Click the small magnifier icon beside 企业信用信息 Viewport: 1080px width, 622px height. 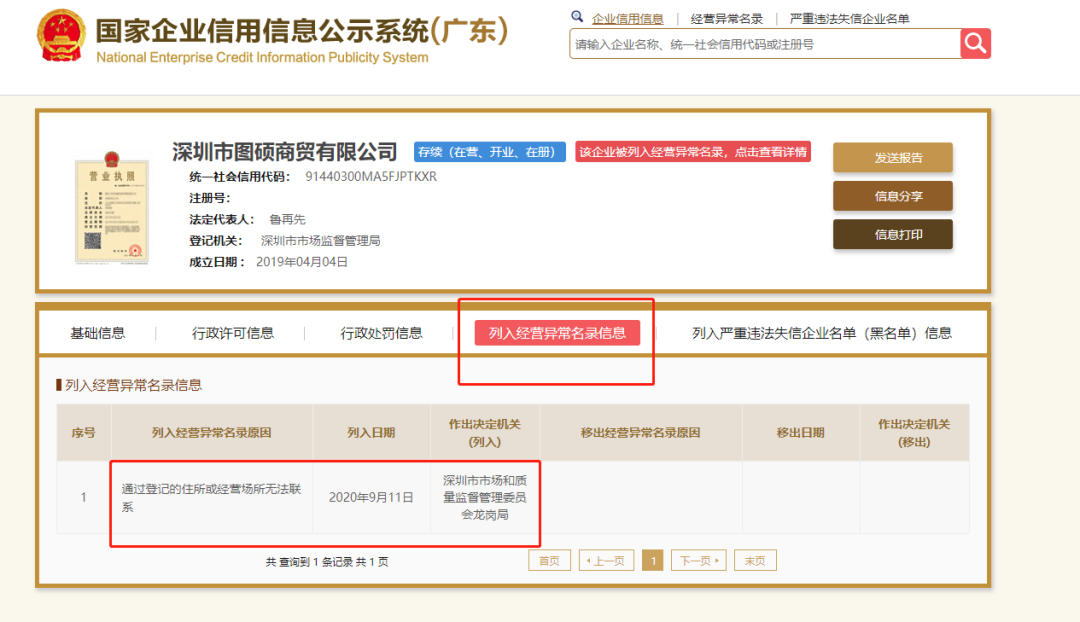(x=577, y=17)
